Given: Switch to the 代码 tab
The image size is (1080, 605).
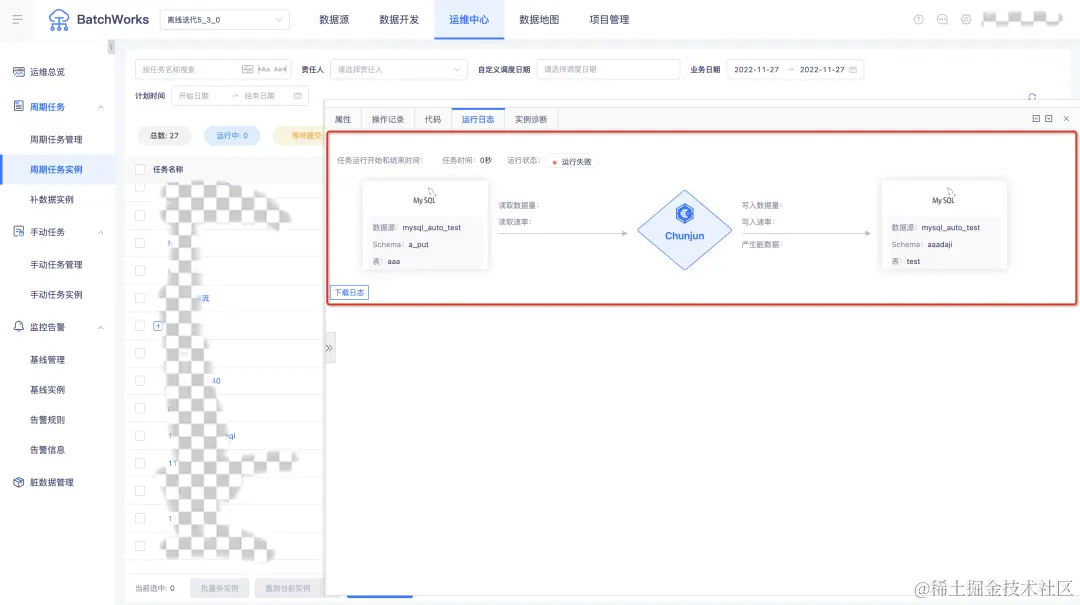Looking at the screenshot, I should tap(433, 119).
